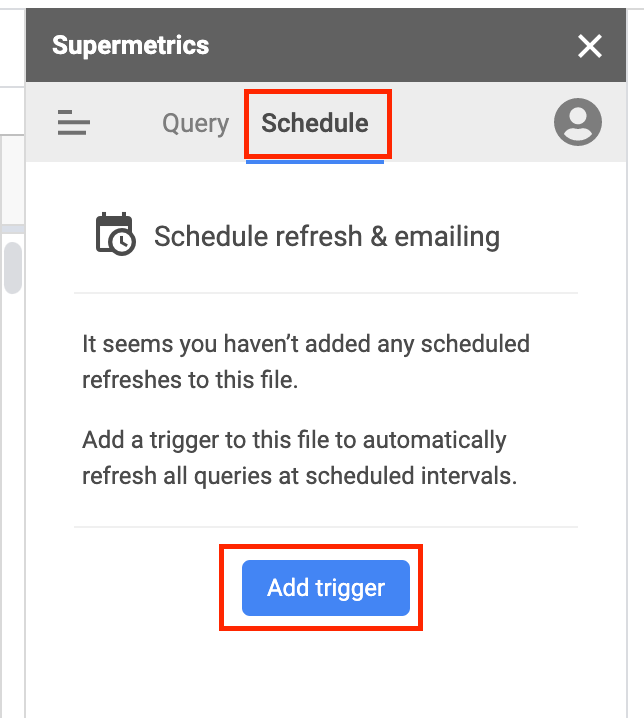This screenshot has width=644, height=718.
Task: Click the Supermetrics sidebar title
Action: pyautogui.click(x=131, y=45)
